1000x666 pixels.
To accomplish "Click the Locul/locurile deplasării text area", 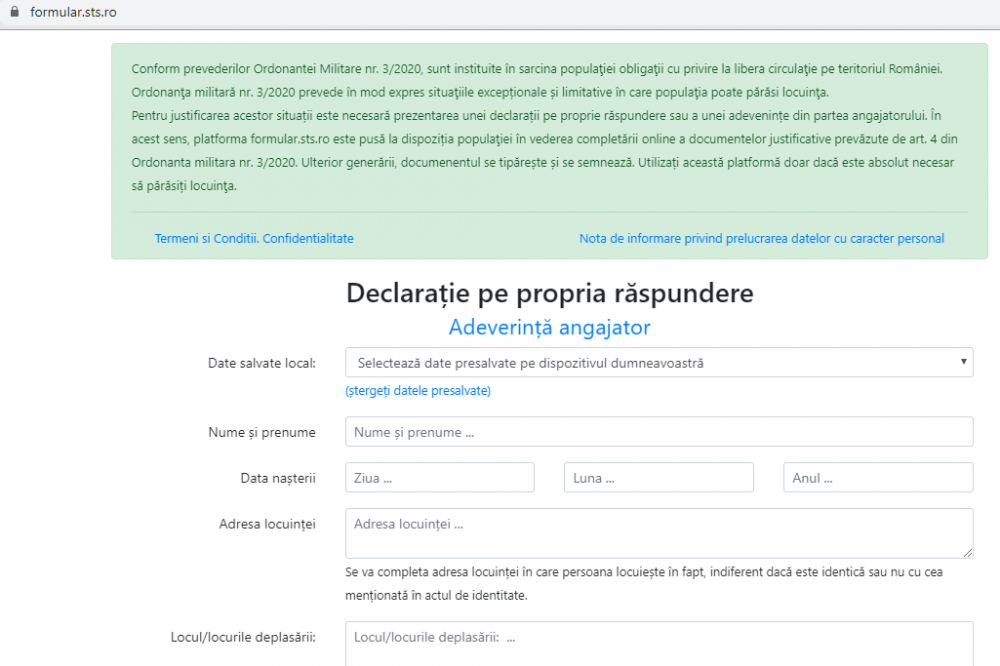I will point(658,643).
